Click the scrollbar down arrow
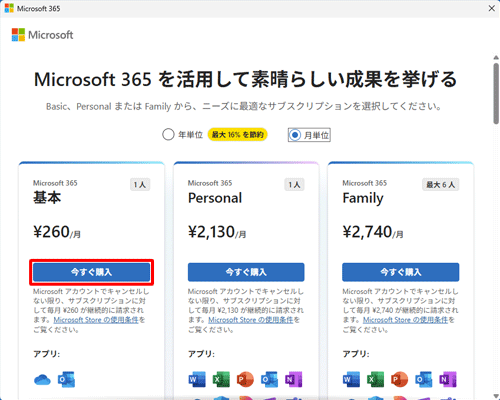 pos(496,396)
